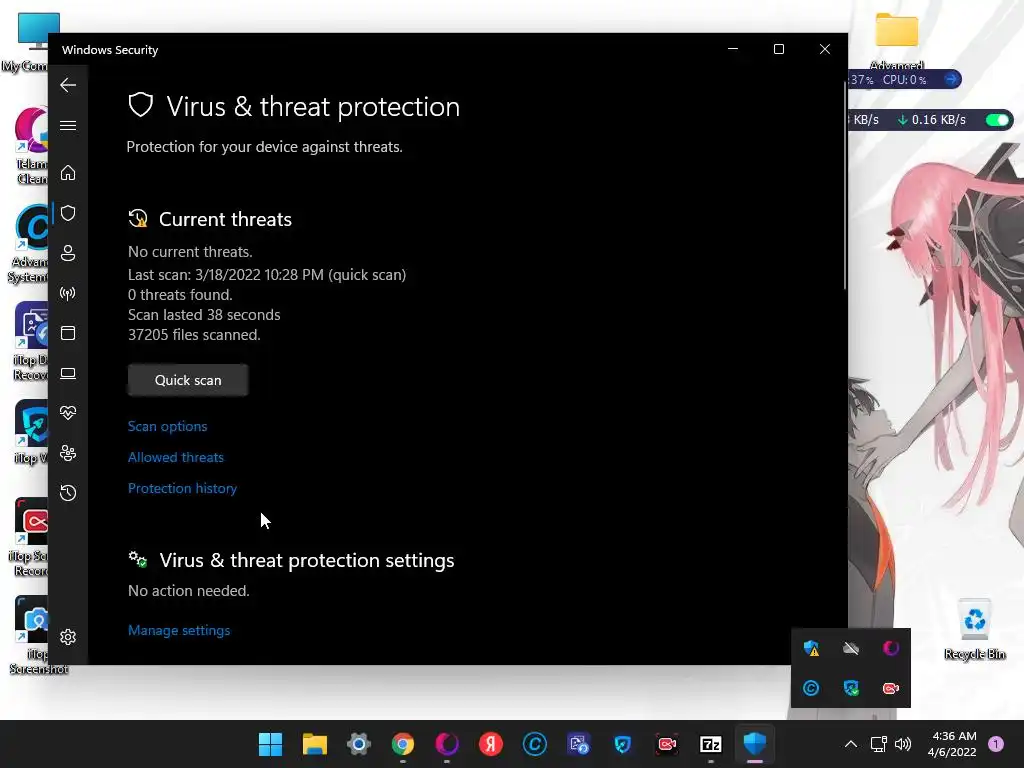Open Family options icon in sidebar
This screenshot has width=1024, height=768.
68,453
